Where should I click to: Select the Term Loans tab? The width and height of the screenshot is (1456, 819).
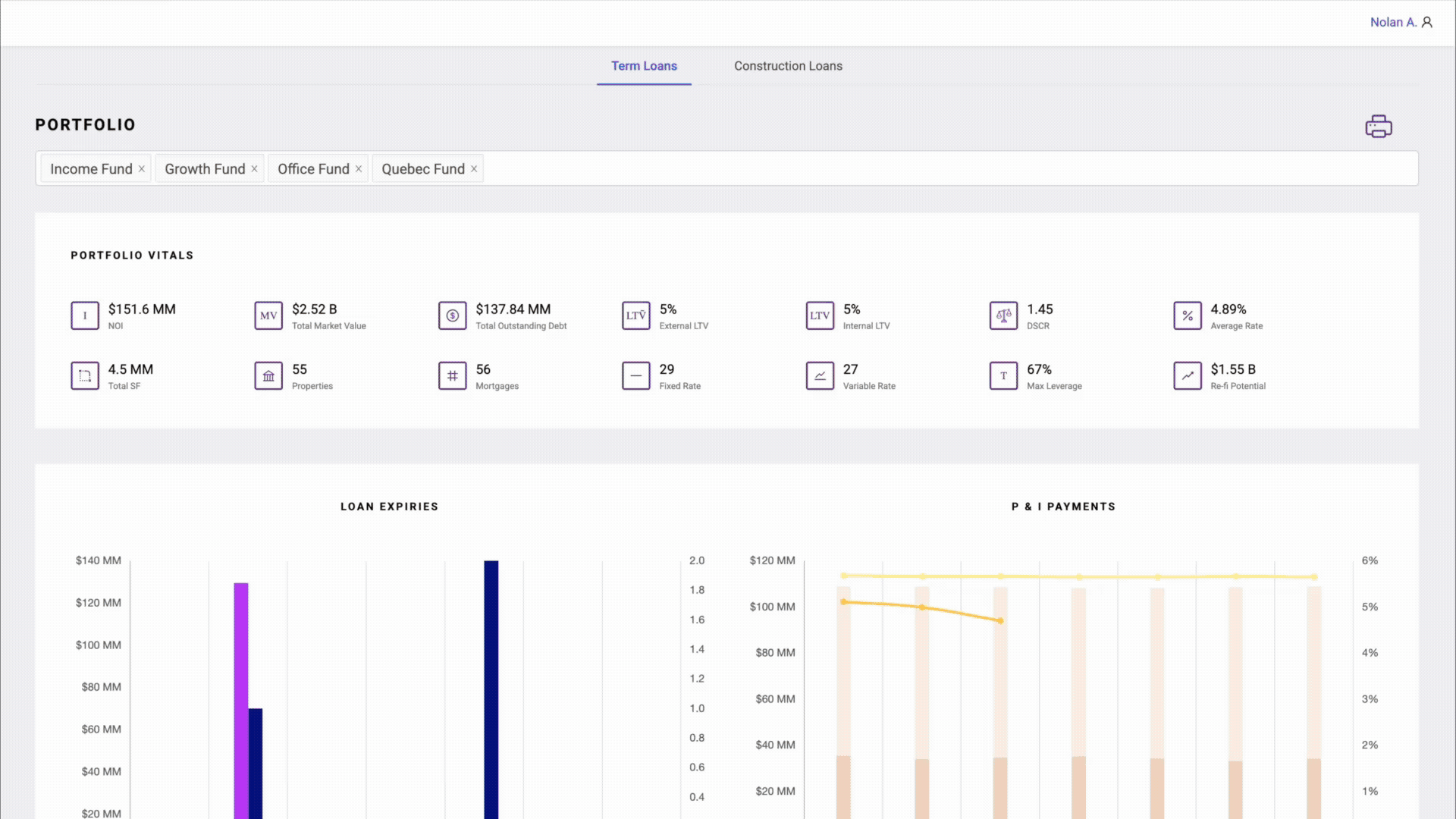click(644, 66)
